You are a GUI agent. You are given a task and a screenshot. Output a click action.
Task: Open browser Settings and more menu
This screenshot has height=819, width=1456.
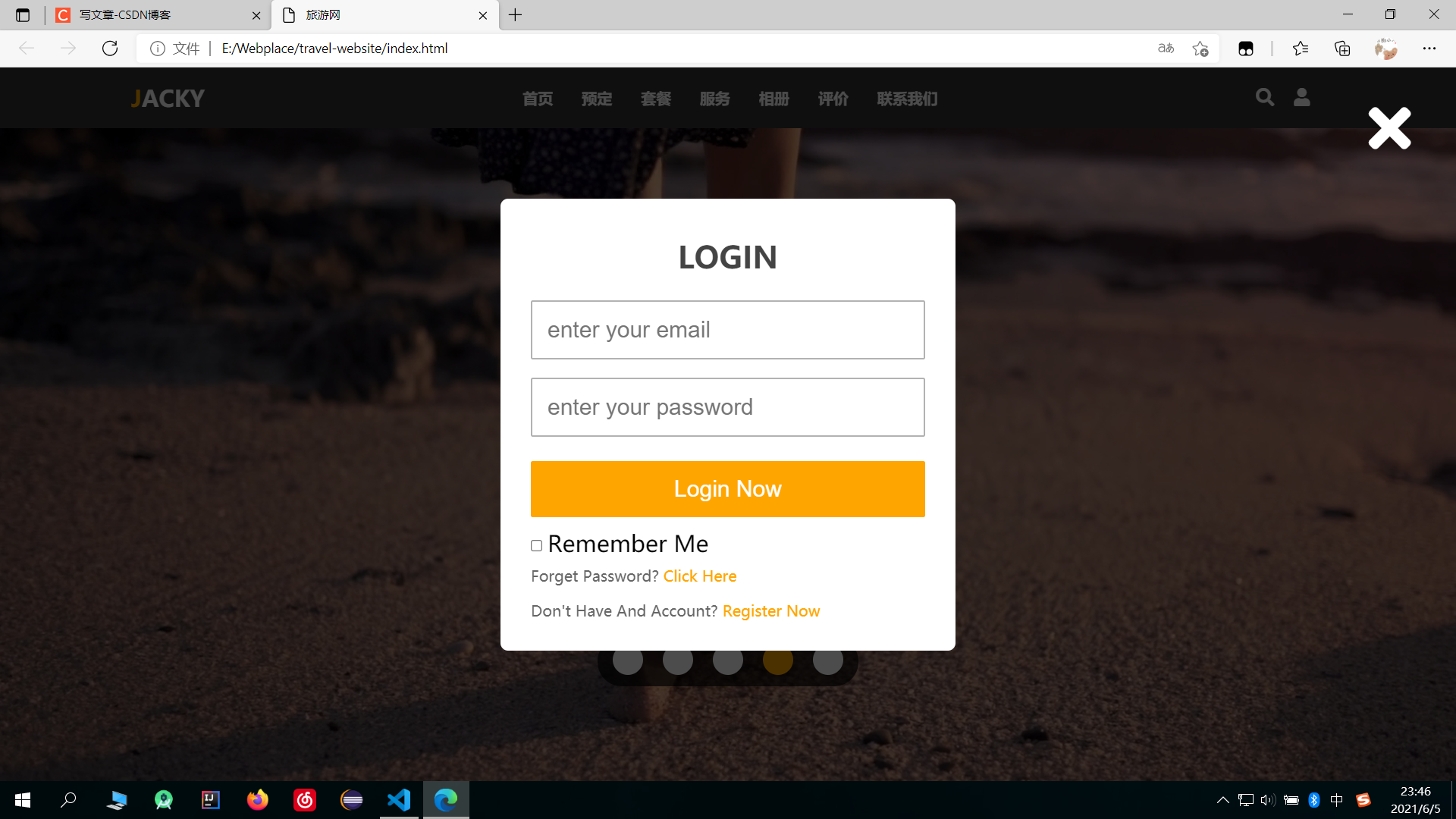click(1429, 49)
